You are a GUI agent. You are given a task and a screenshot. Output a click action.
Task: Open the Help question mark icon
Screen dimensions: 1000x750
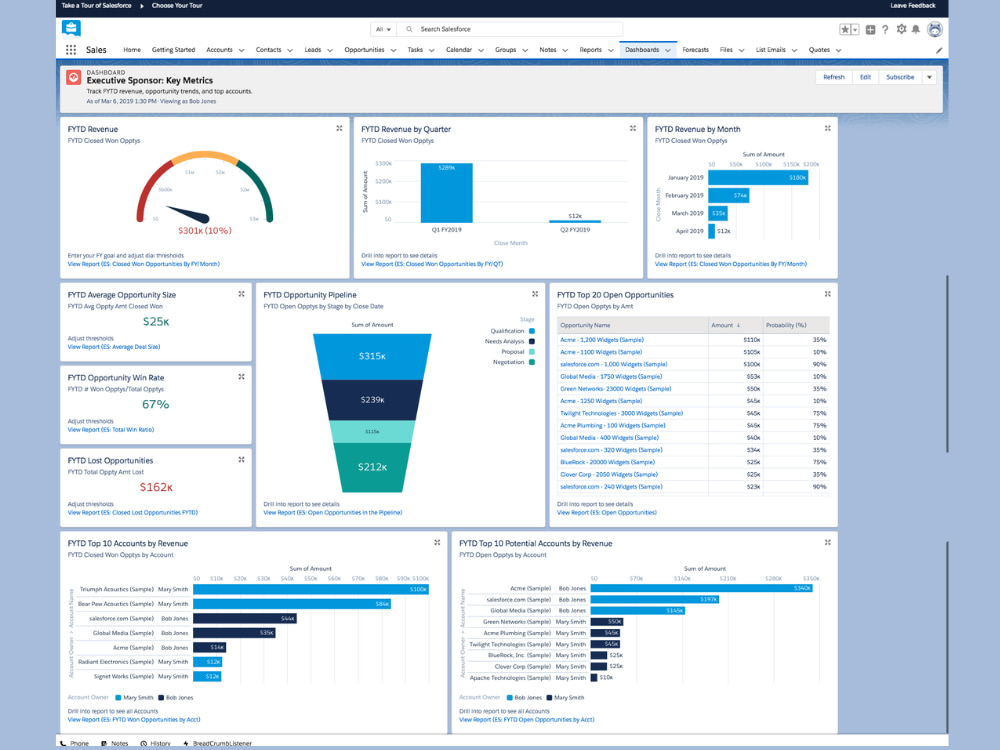(x=885, y=29)
